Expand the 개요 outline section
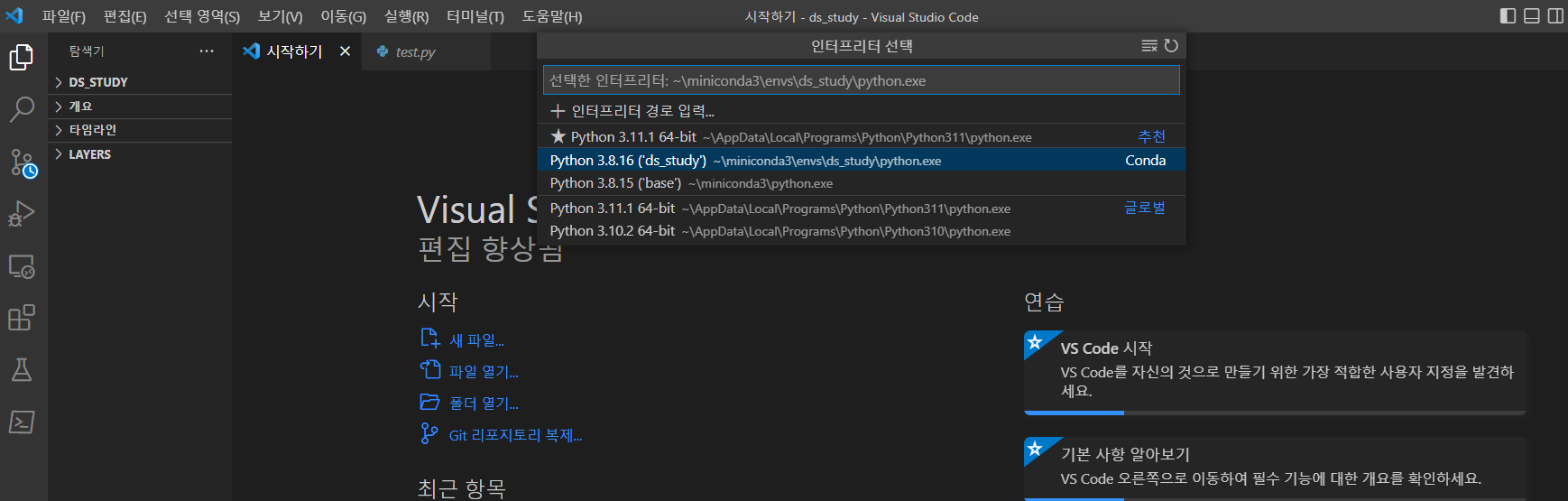Screen dimensions: 1568x501 point(140,107)
